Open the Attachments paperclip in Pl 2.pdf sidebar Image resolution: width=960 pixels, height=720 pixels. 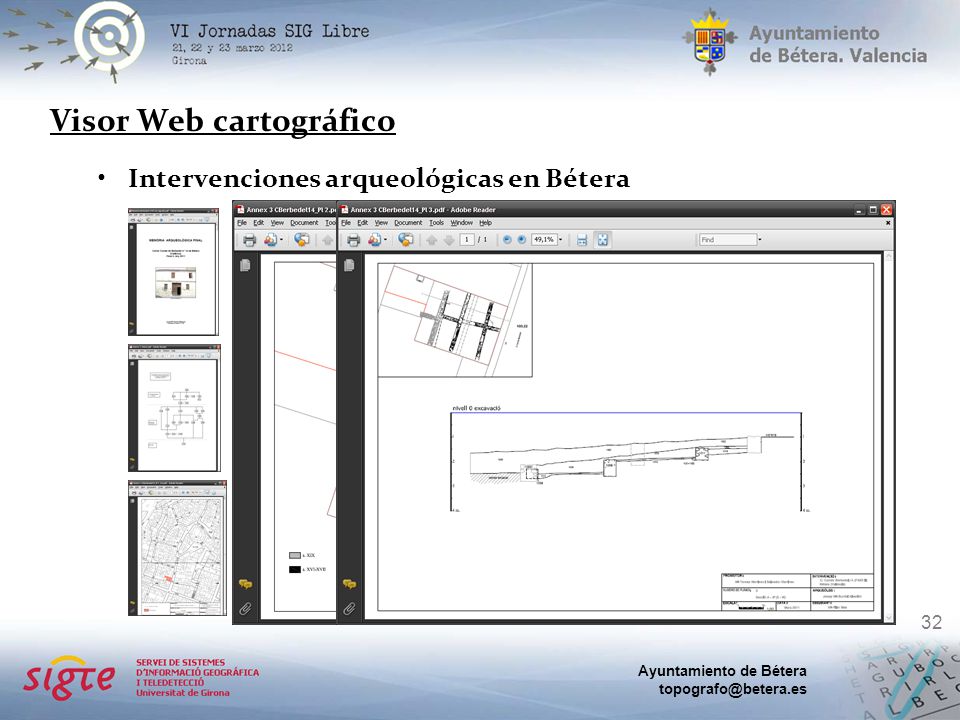coord(245,609)
